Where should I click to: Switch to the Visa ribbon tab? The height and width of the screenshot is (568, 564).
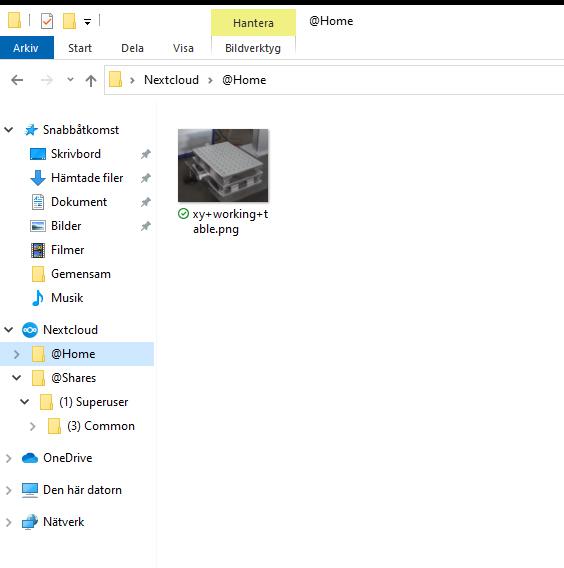coord(183,48)
